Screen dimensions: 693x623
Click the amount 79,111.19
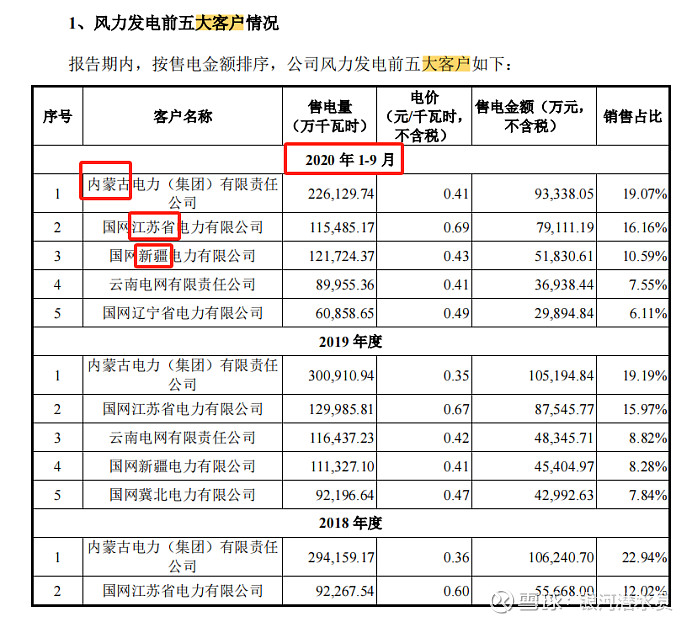565,228
